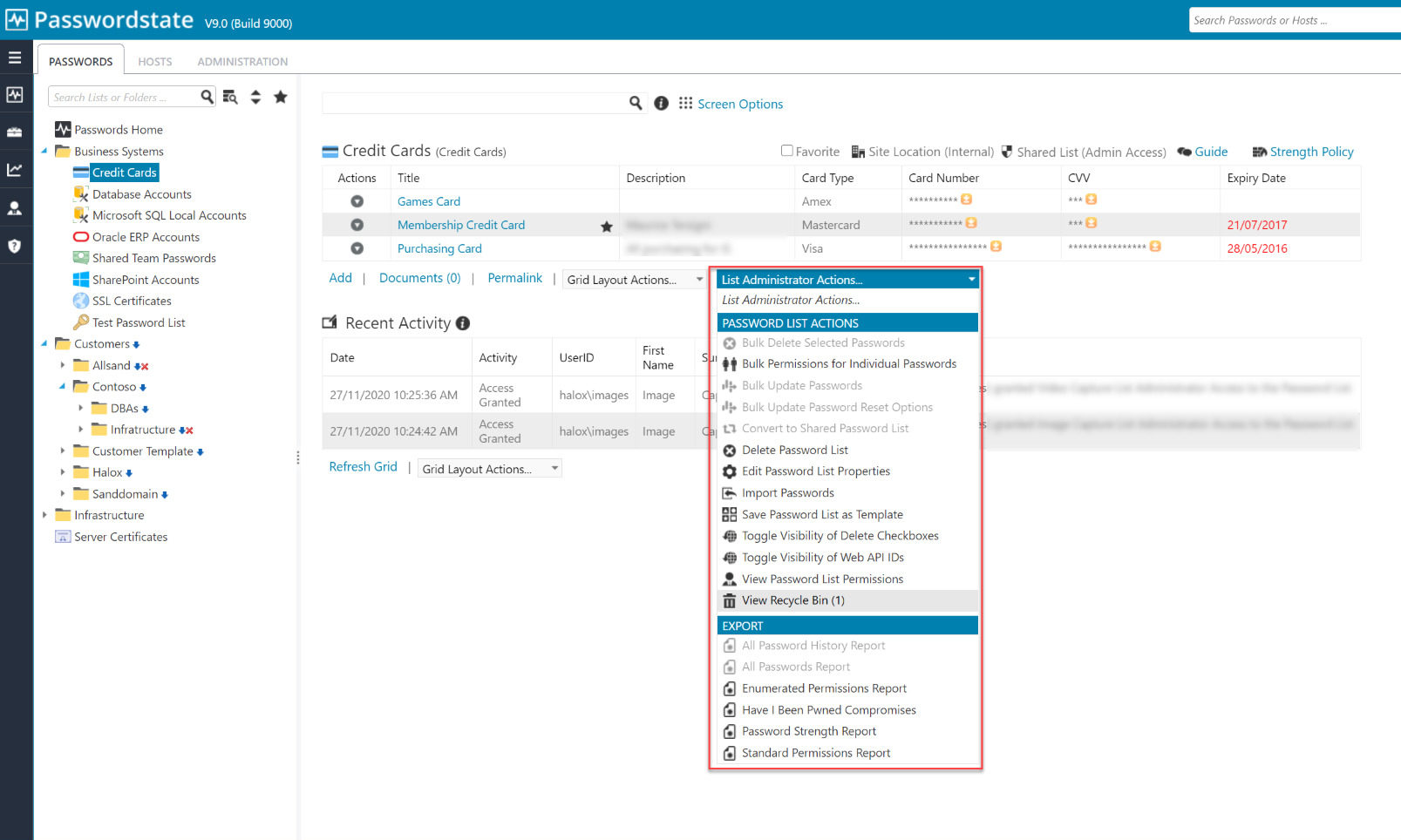
Task: Tick the Favorite checkbox for Credit Cards list
Action: (786, 150)
